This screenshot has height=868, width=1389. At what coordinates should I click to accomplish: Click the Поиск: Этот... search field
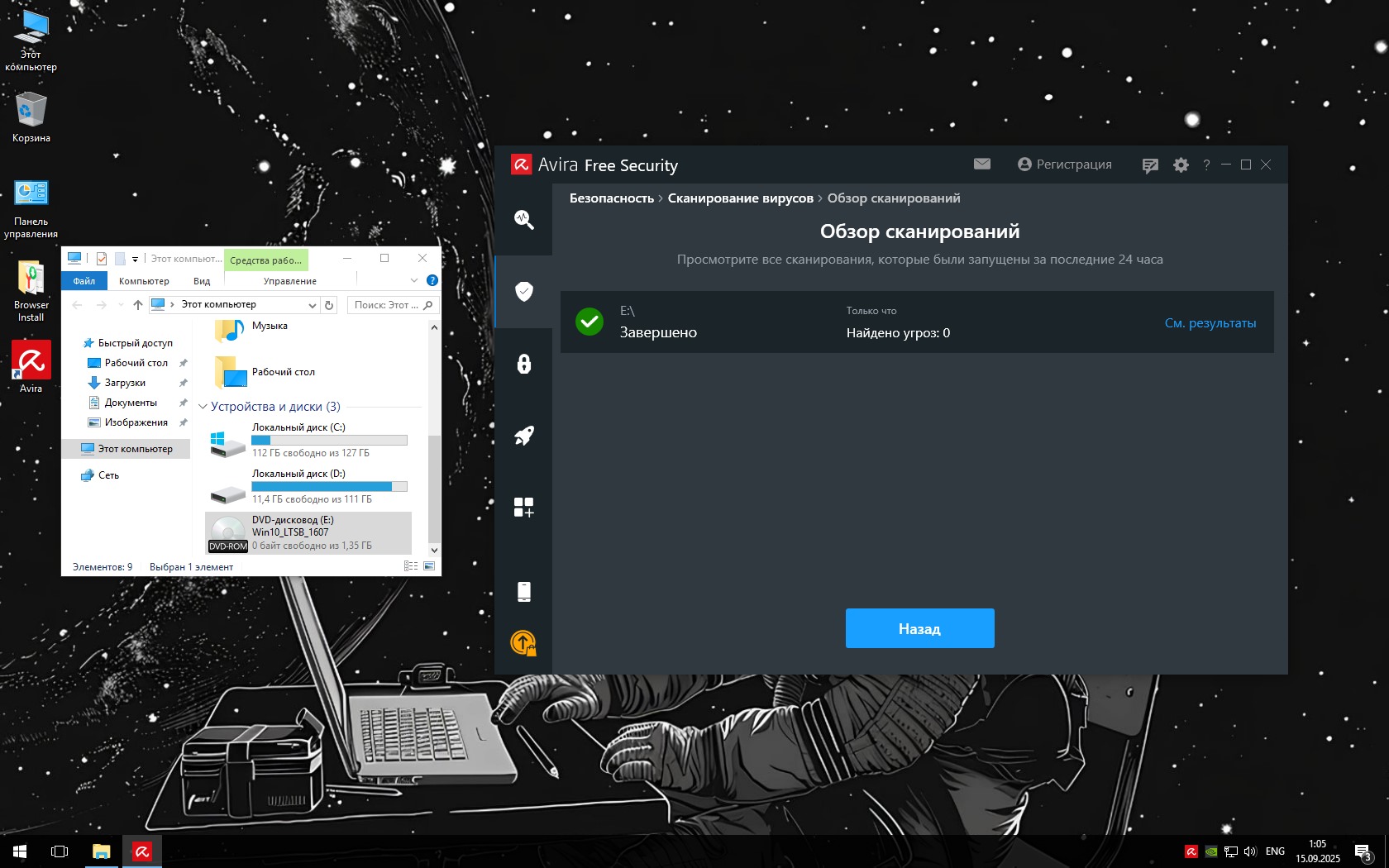[x=393, y=305]
